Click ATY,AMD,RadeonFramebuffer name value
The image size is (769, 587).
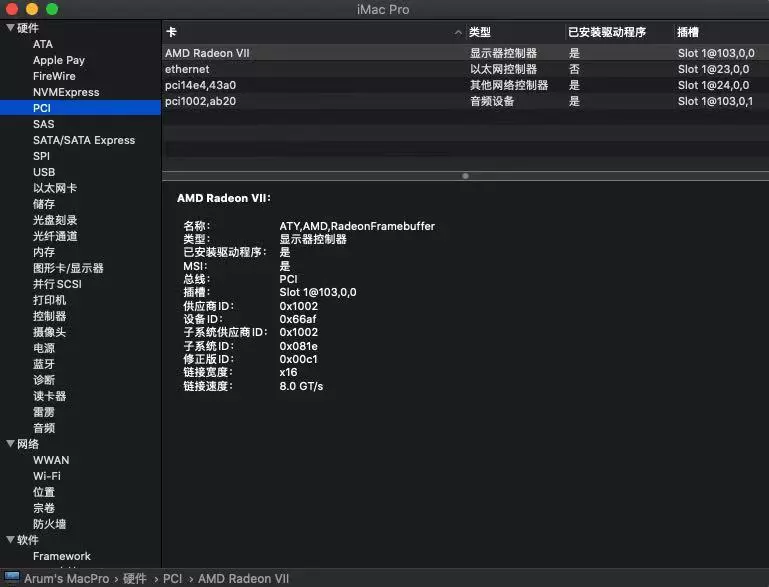357,226
